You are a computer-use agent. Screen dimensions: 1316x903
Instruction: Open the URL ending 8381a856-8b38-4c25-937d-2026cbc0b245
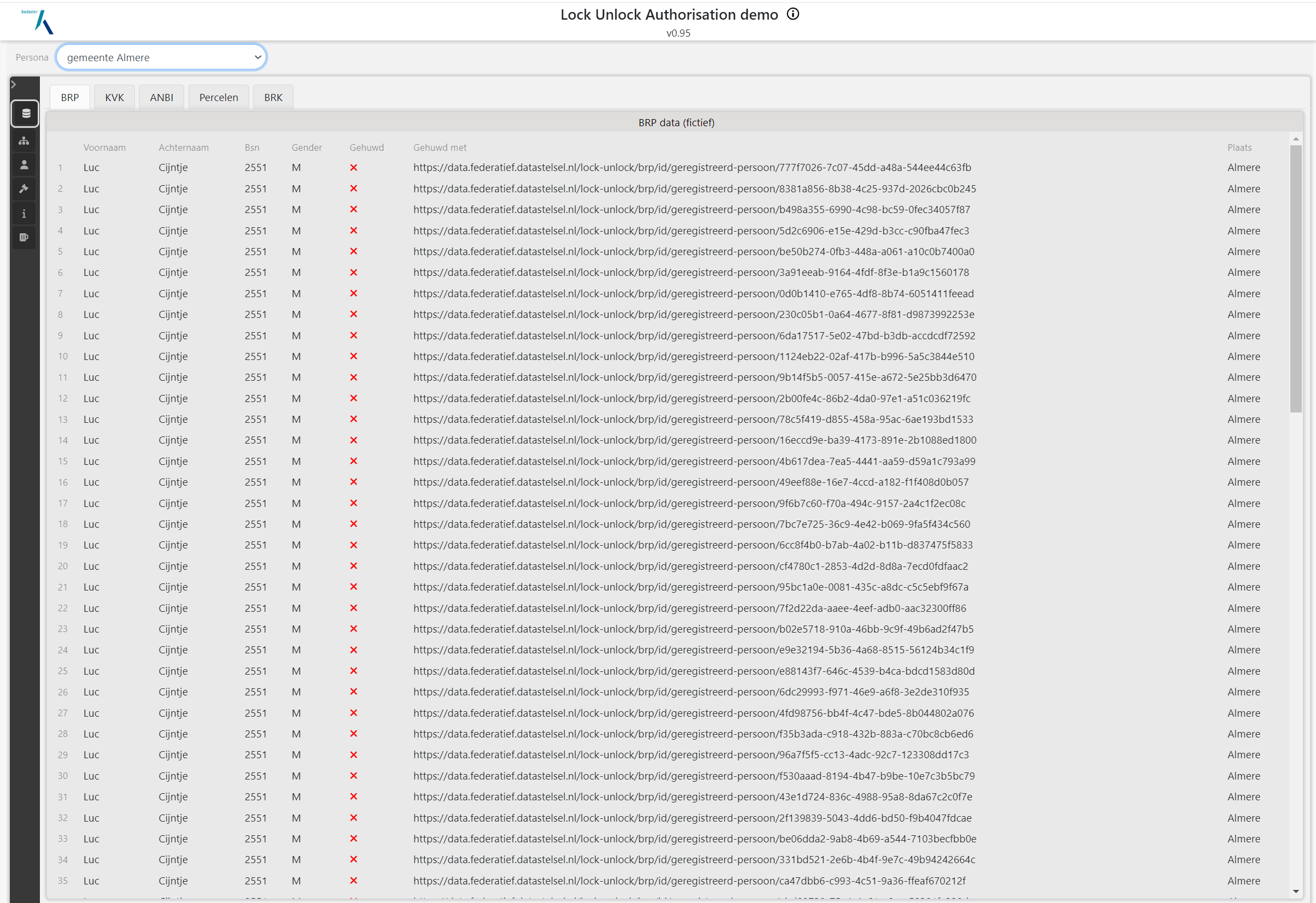click(x=695, y=188)
